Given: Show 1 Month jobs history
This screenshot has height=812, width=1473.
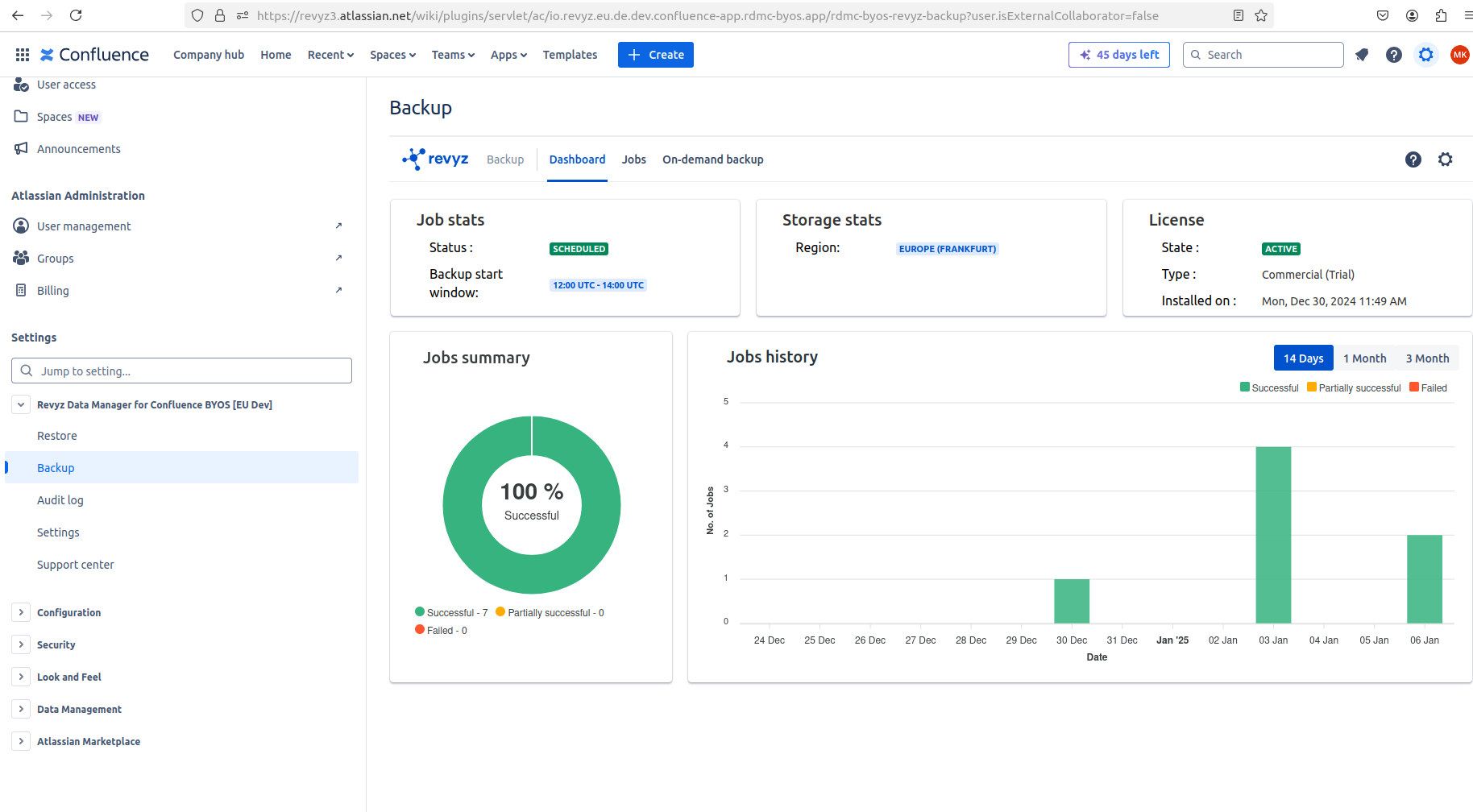Looking at the screenshot, I should pyautogui.click(x=1364, y=358).
